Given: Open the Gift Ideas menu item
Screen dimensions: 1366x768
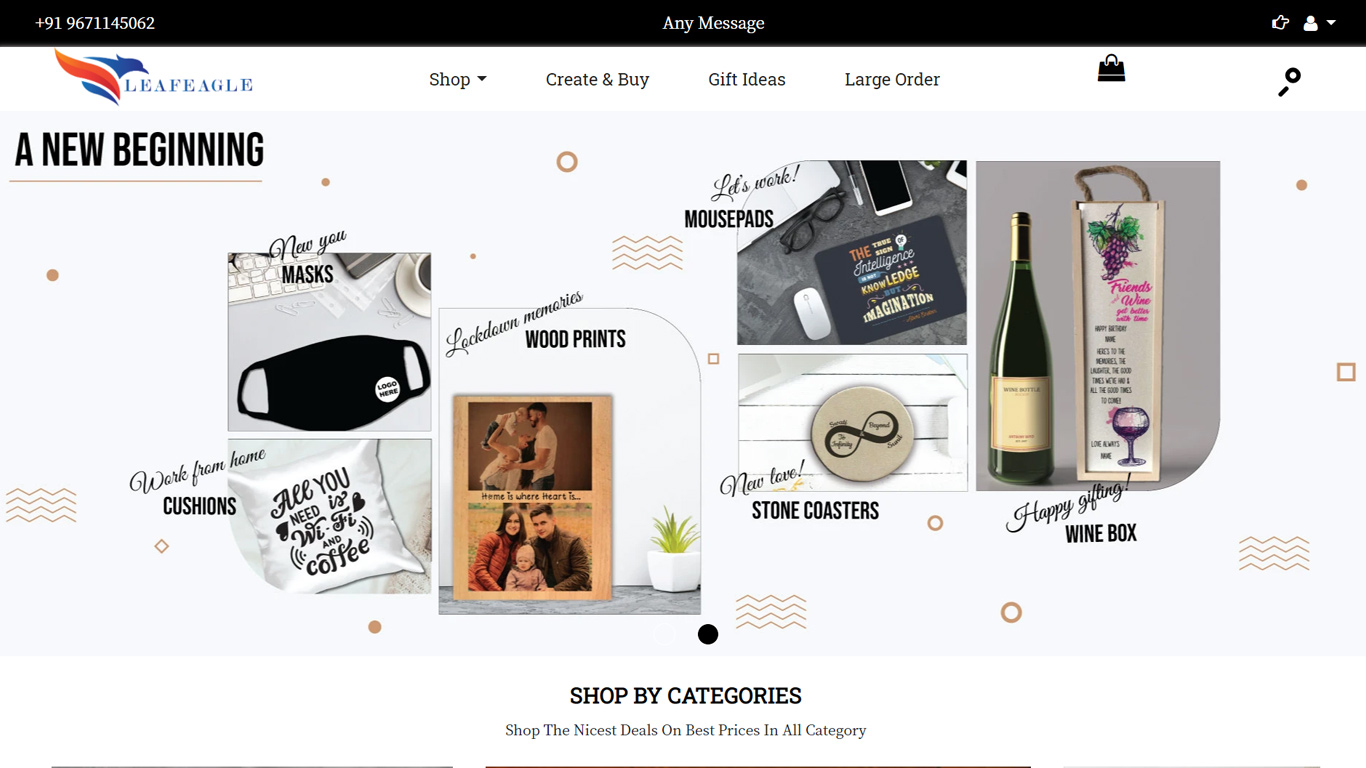Looking at the screenshot, I should tap(747, 79).
